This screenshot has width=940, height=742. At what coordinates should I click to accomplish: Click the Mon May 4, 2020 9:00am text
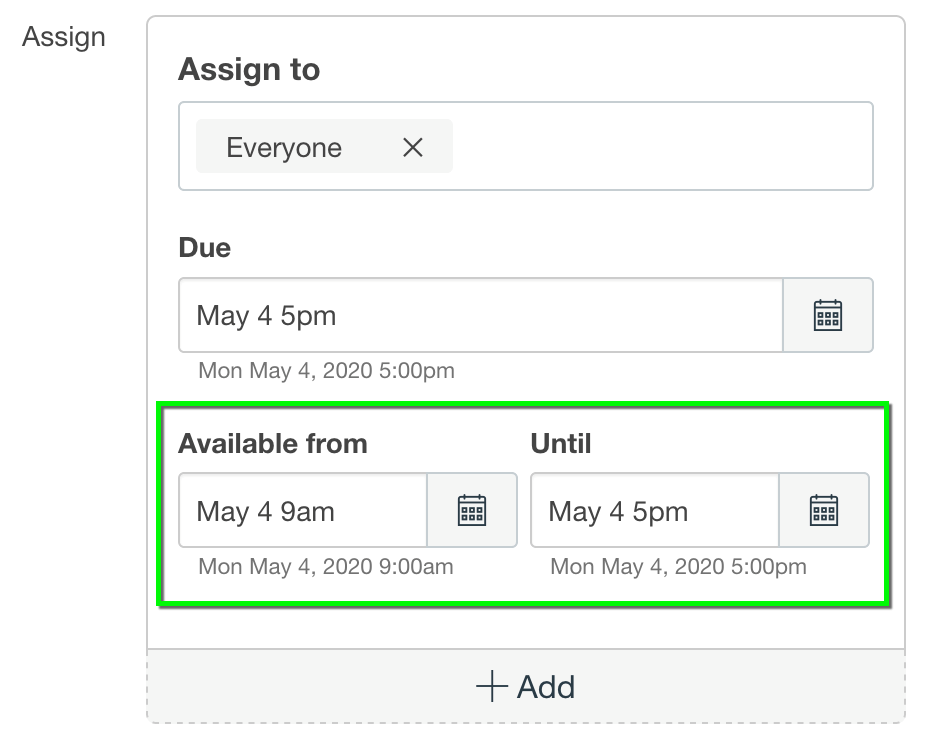[x=326, y=567]
